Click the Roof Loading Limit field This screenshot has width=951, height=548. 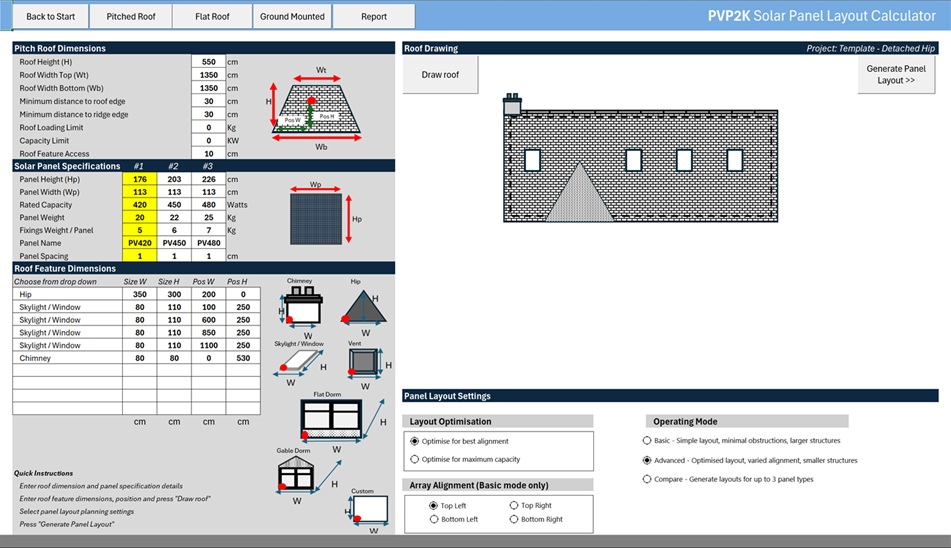click(x=209, y=127)
